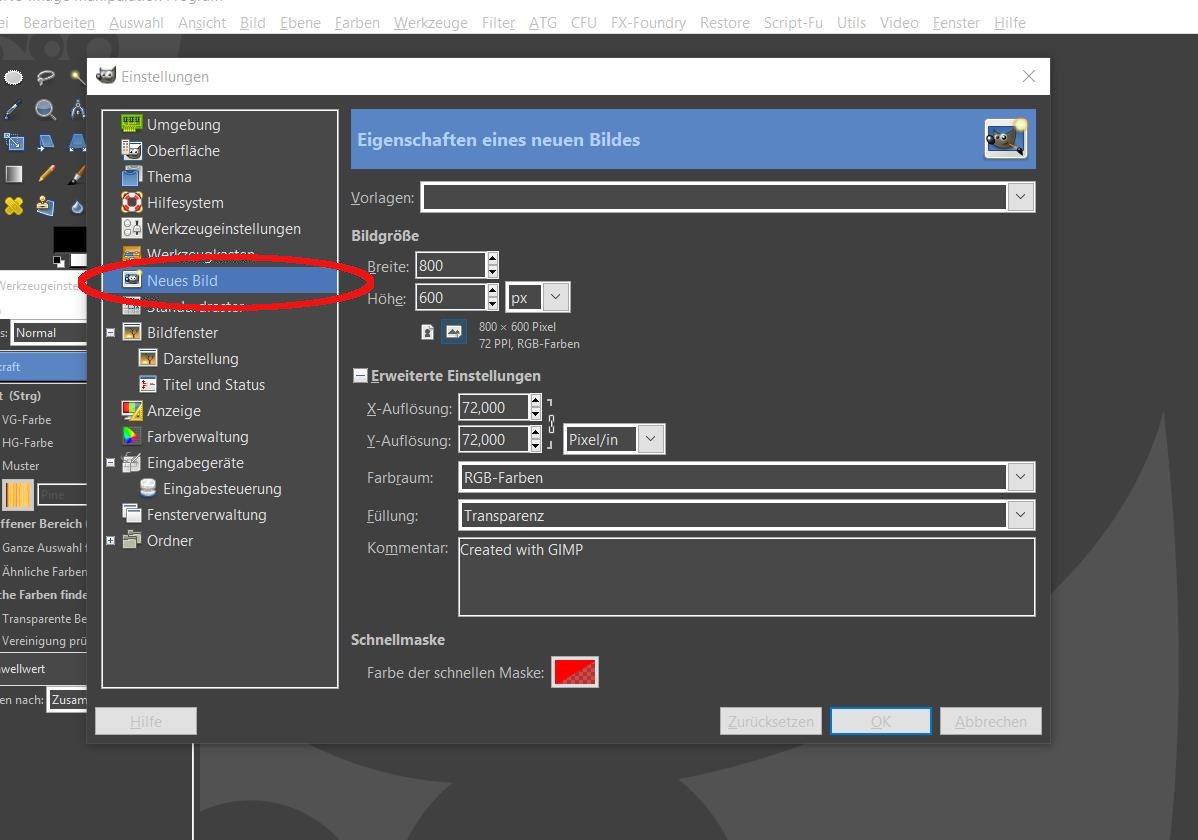Expand the Ordner tree node
Image resolution: width=1198 pixels, height=840 pixels.
click(x=111, y=541)
